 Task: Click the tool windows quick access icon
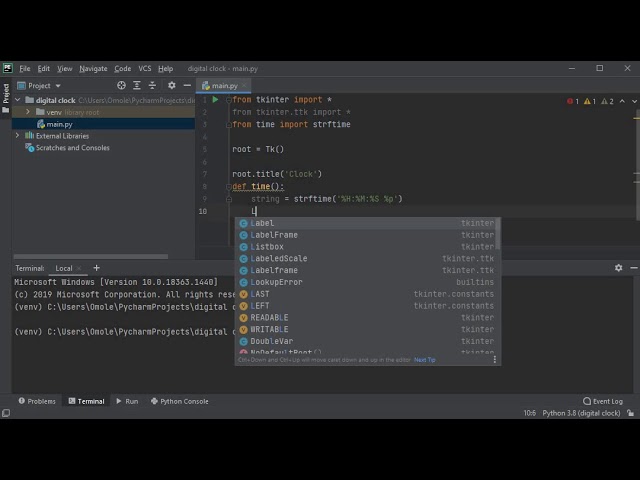tap(6, 413)
